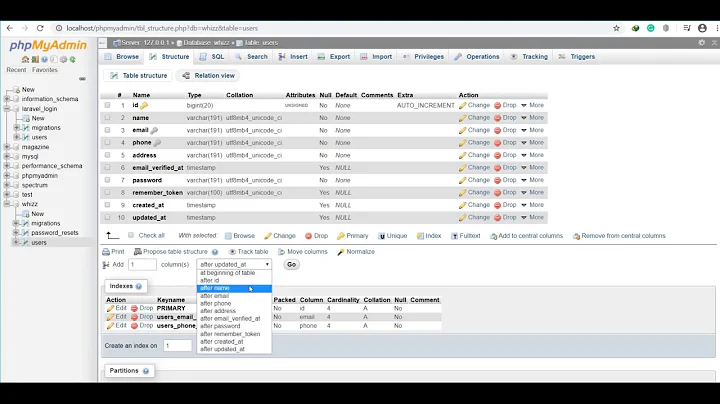720x404 pixels.
Task: Focus the Add columns number field
Action: (142, 264)
